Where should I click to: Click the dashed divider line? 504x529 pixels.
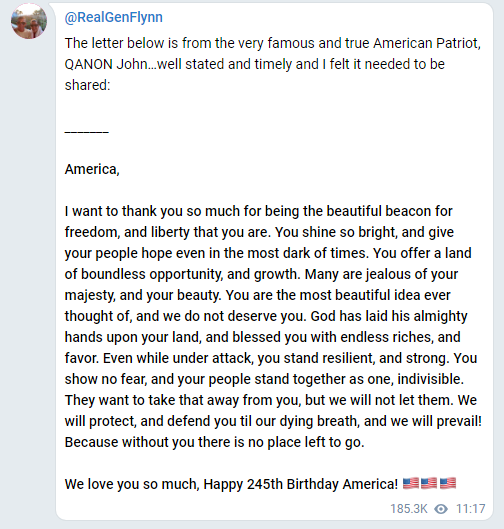point(87,132)
